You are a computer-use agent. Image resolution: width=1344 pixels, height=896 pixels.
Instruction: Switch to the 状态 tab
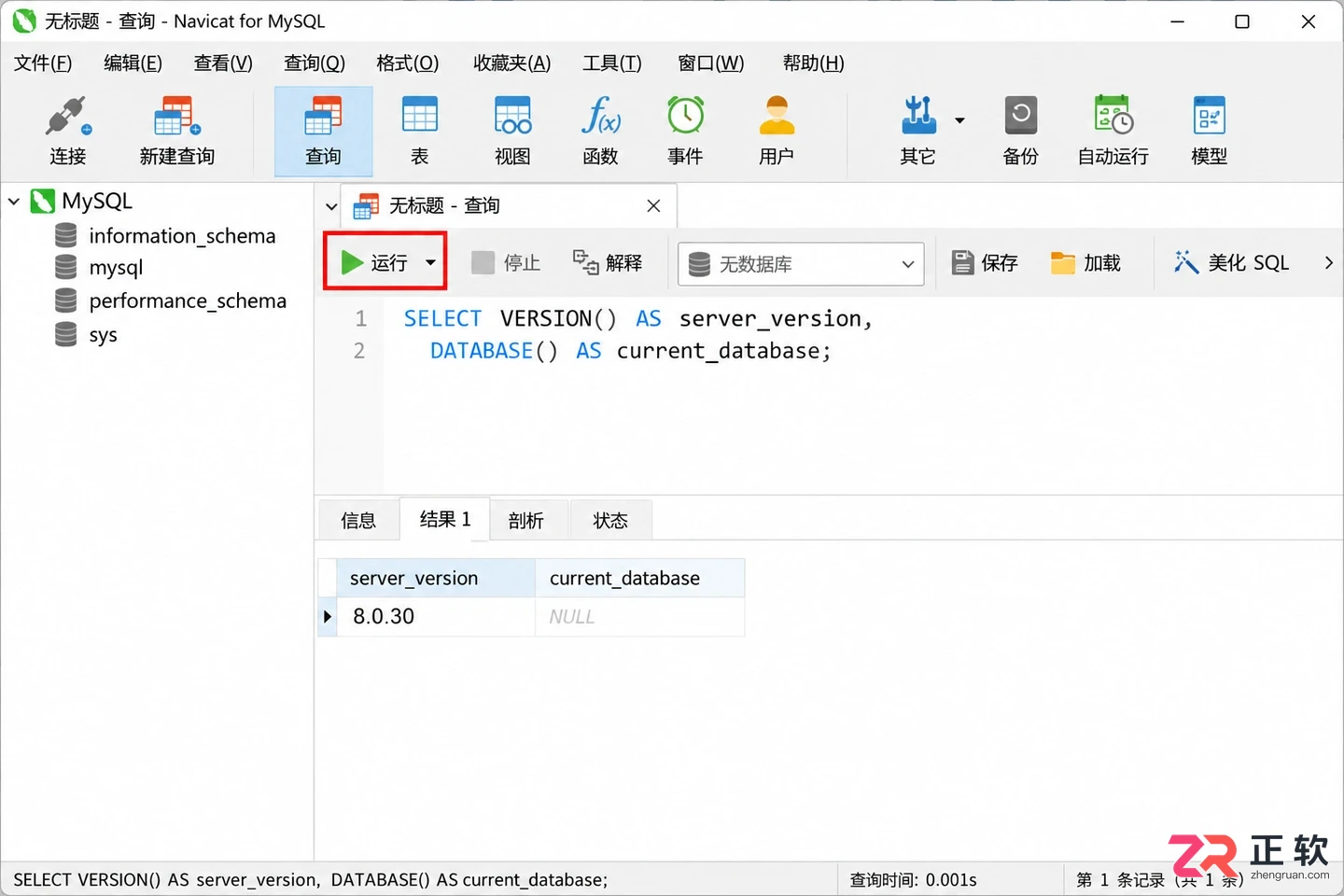tap(610, 521)
